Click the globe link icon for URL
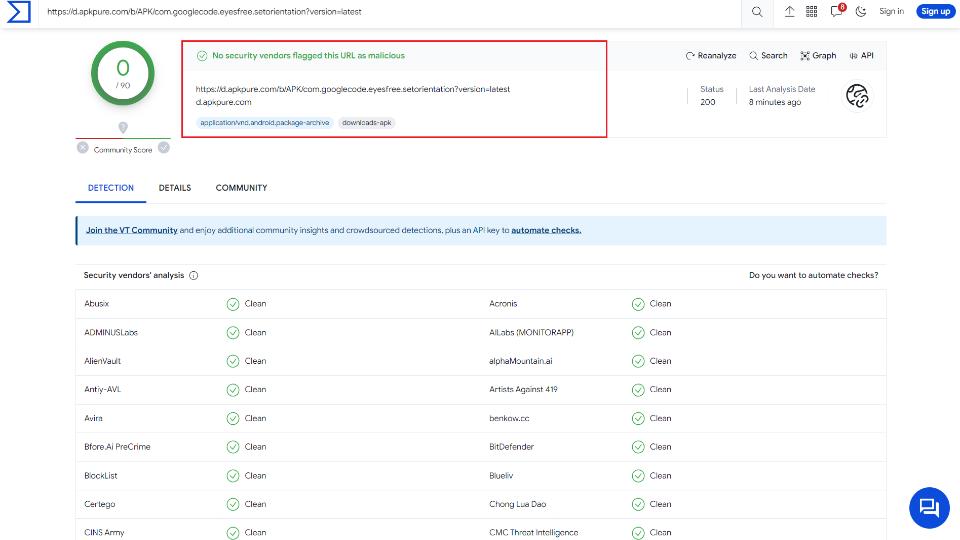The height and width of the screenshot is (540, 960). (857, 96)
